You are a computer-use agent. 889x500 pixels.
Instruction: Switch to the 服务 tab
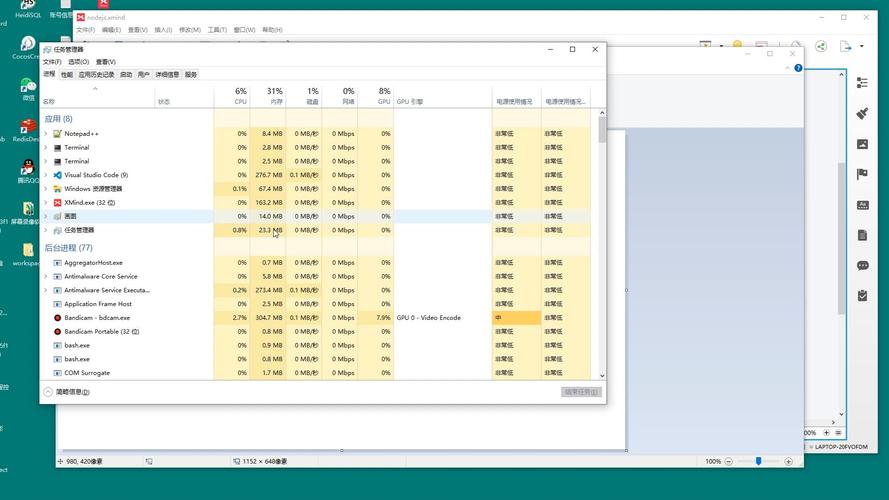(191, 75)
